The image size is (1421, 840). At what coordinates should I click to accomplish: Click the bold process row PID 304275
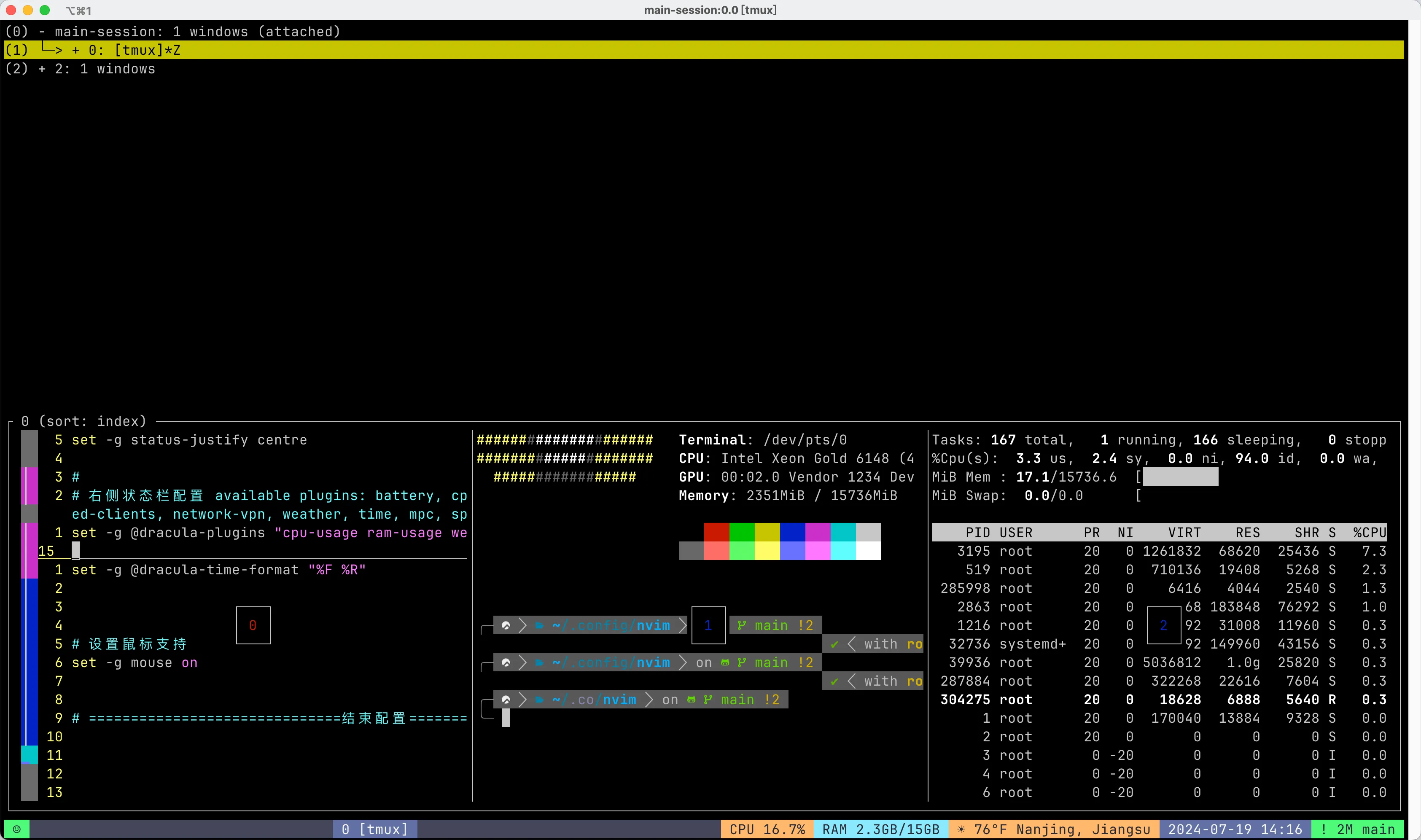click(x=1159, y=700)
